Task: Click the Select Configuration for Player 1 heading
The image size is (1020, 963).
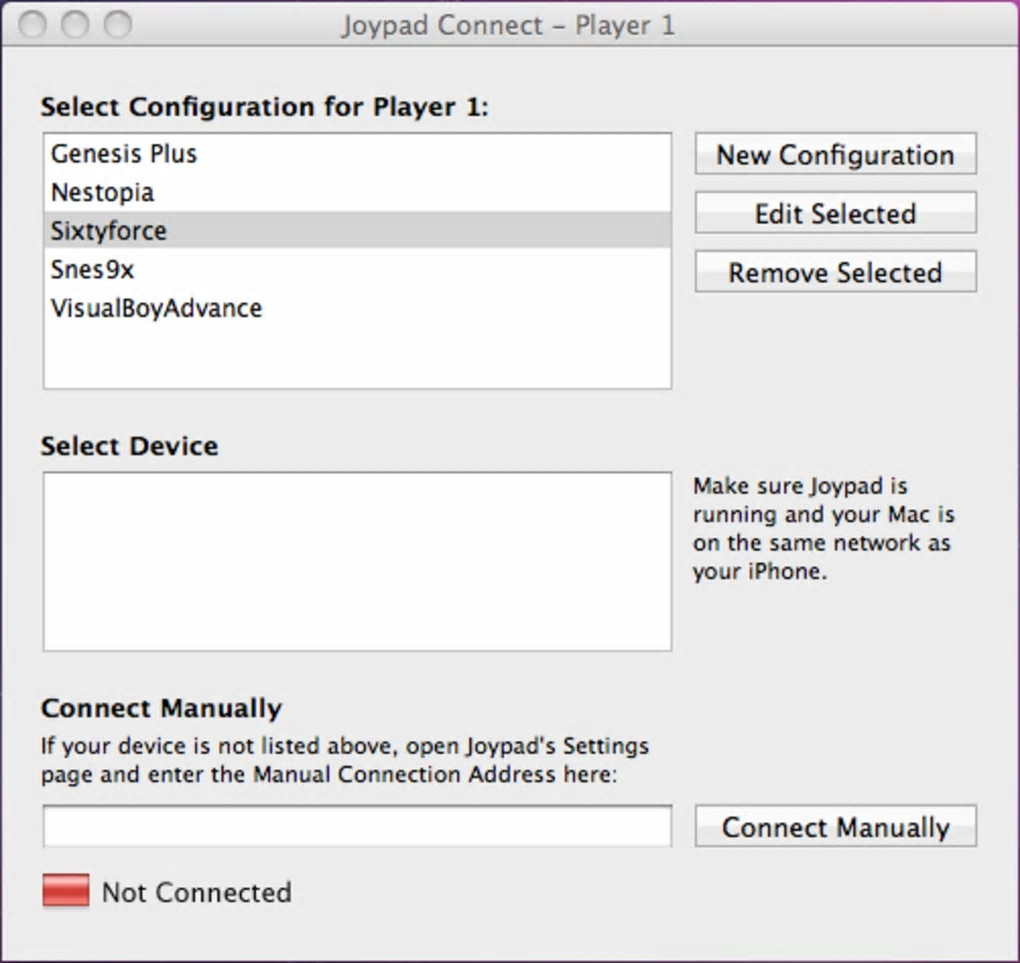Action: tap(265, 106)
